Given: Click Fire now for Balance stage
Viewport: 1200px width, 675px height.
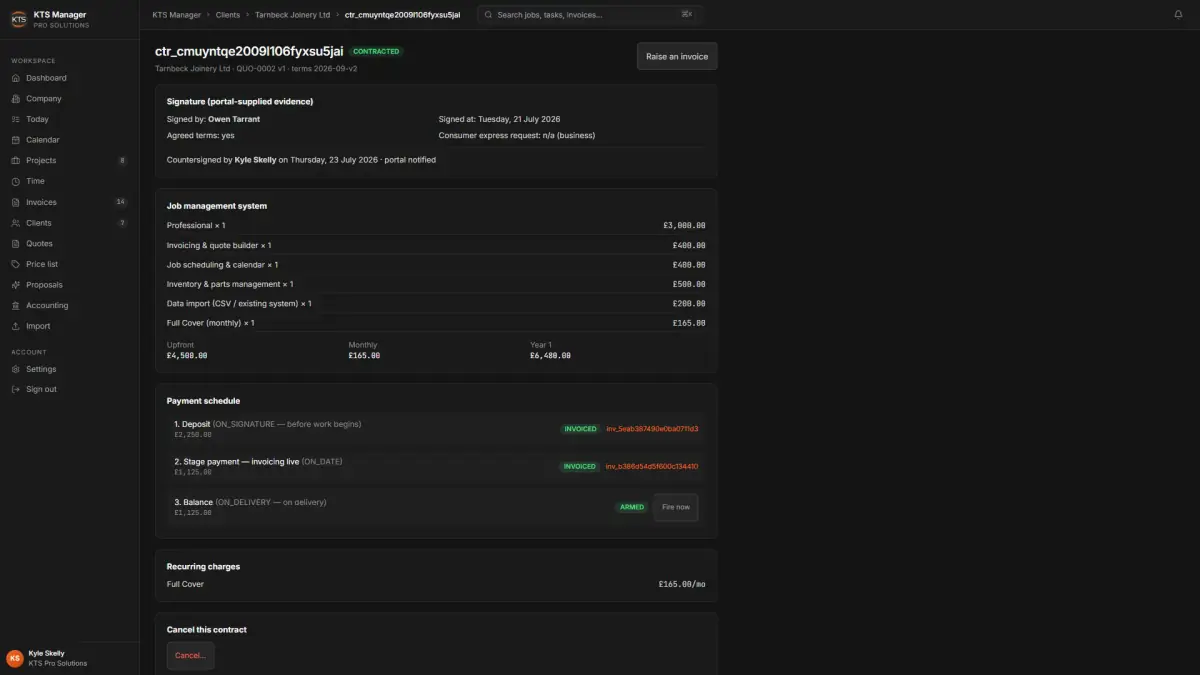Looking at the screenshot, I should coord(676,507).
